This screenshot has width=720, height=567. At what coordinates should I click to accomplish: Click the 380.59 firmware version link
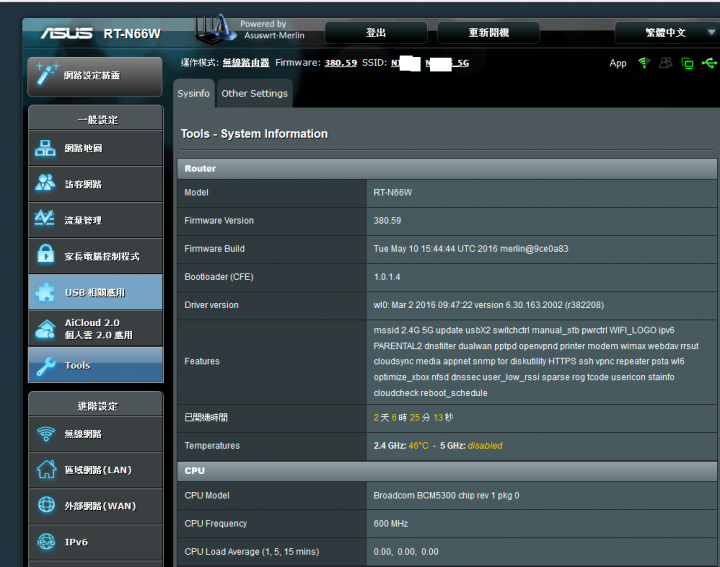click(340, 63)
